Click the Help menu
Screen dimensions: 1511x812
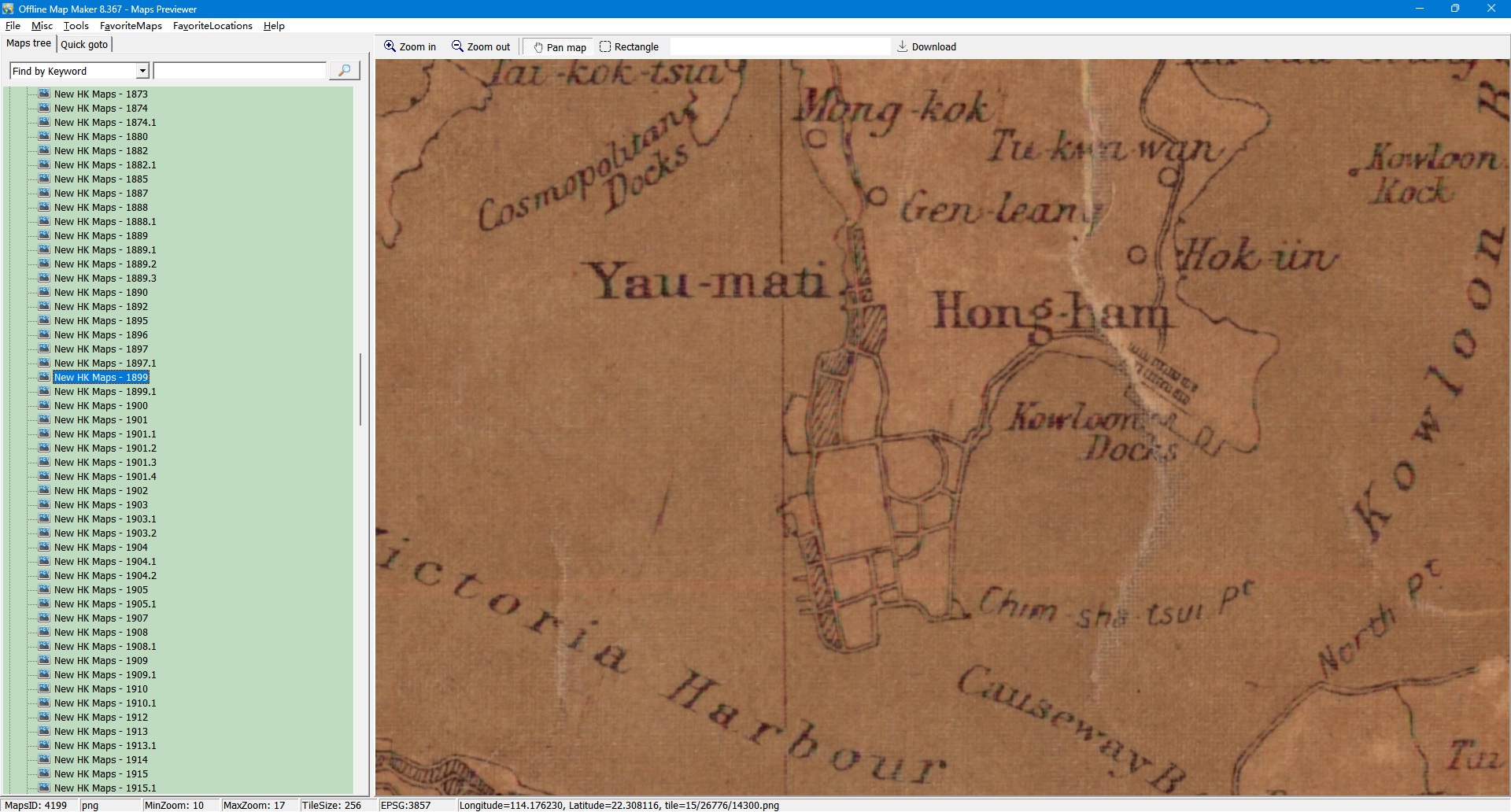[274, 26]
